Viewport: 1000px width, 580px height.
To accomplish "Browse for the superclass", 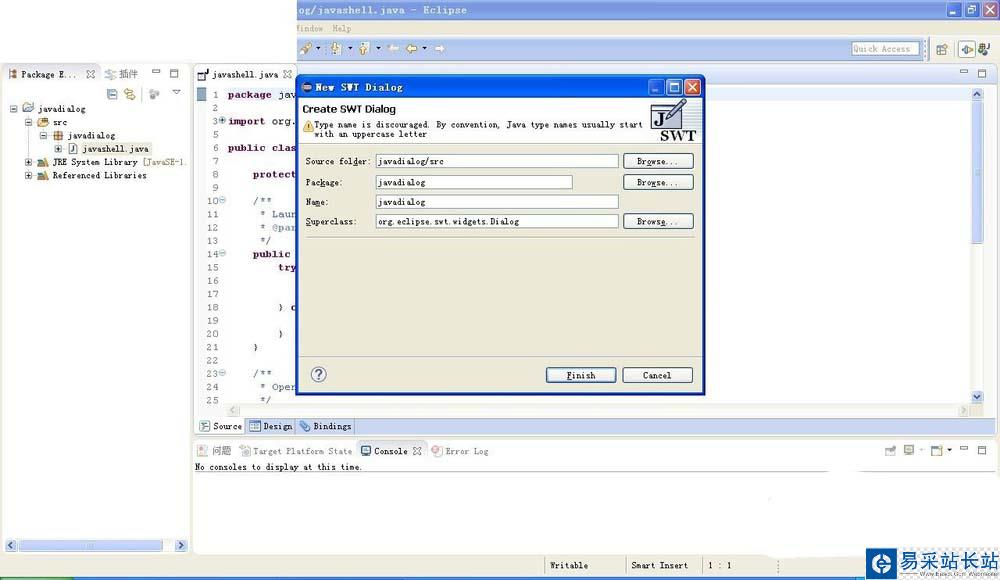I will pos(658,221).
